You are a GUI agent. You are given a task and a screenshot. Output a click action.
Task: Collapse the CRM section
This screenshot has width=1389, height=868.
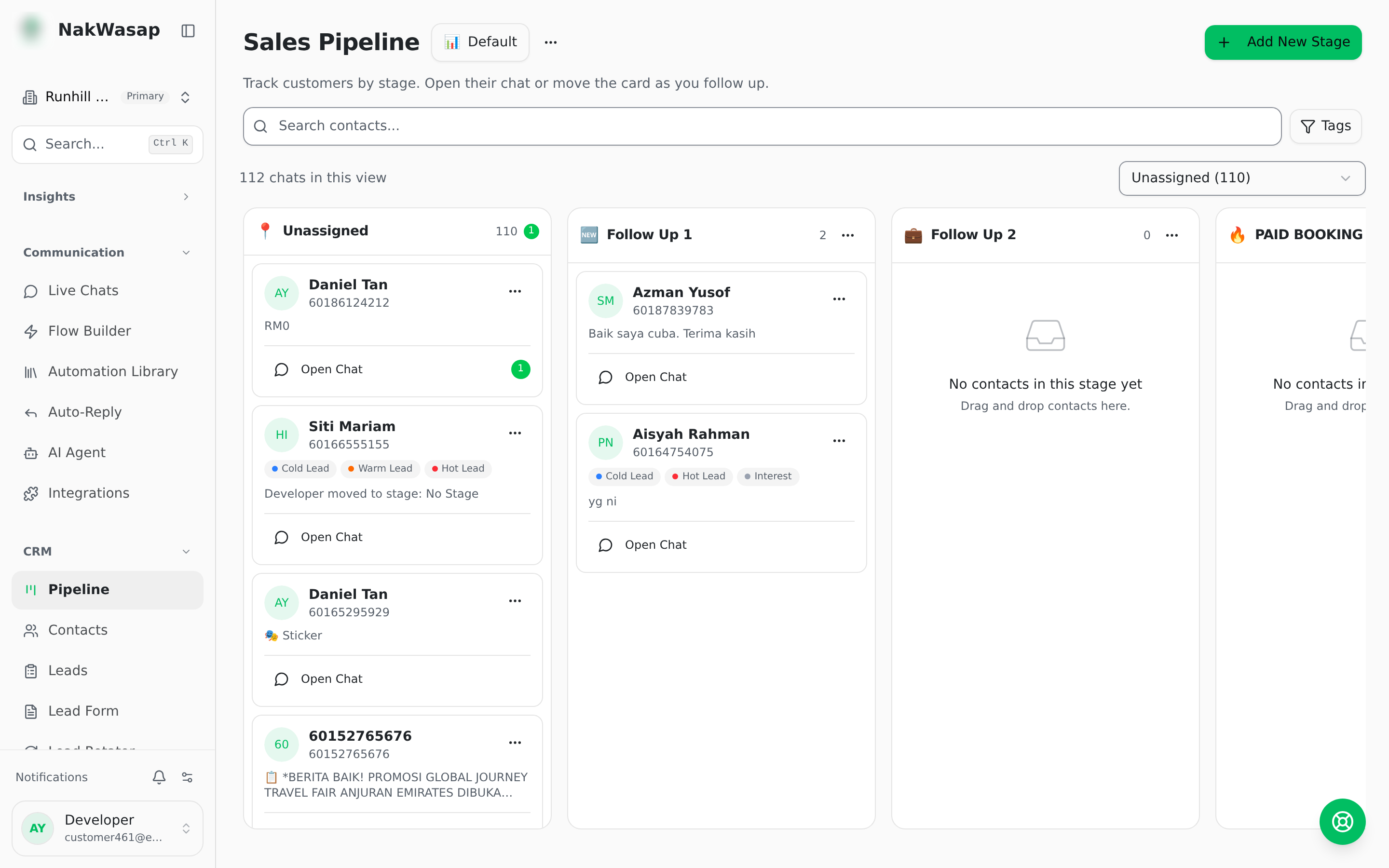click(x=107, y=552)
